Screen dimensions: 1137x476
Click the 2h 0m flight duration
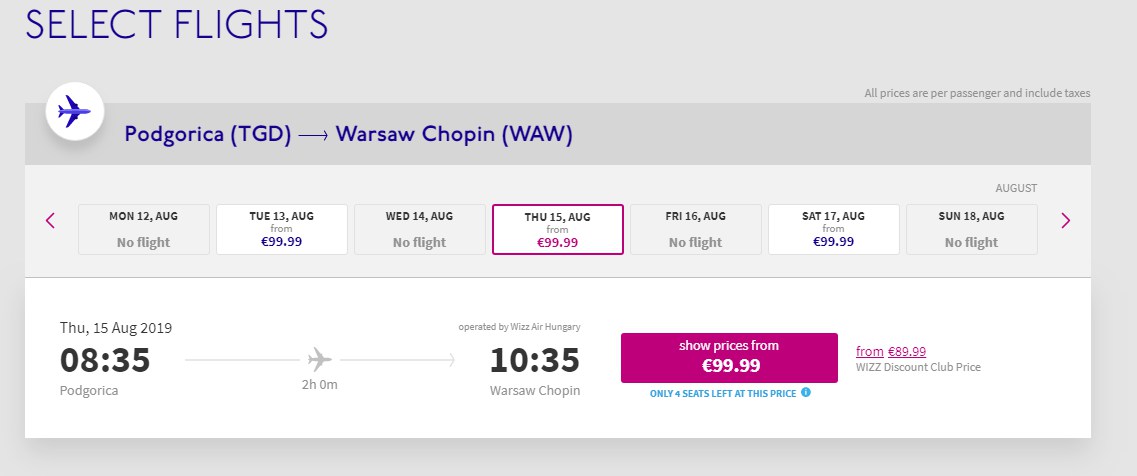click(x=320, y=385)
